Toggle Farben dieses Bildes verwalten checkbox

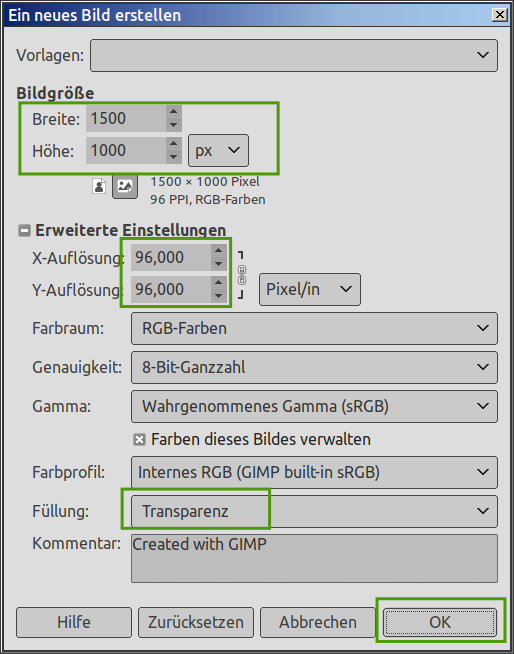[139, 440]
